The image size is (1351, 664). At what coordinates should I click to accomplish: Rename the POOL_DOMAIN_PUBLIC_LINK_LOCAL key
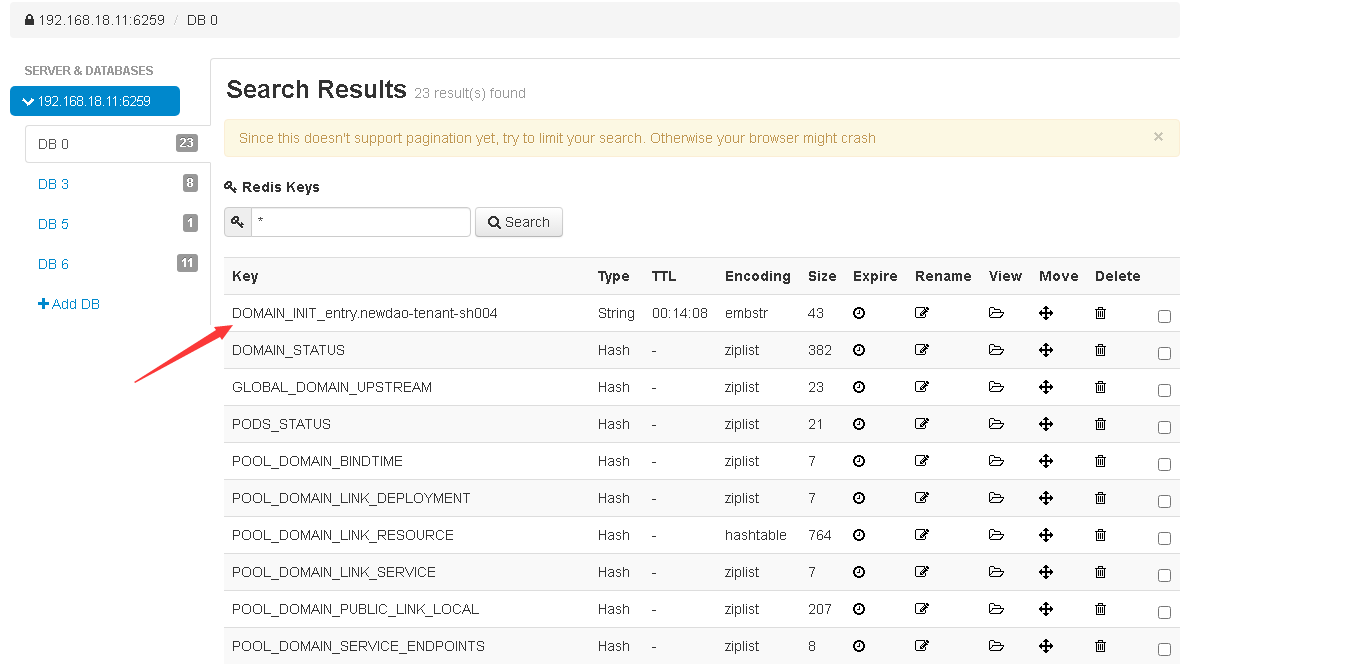(x=922, y=609)
